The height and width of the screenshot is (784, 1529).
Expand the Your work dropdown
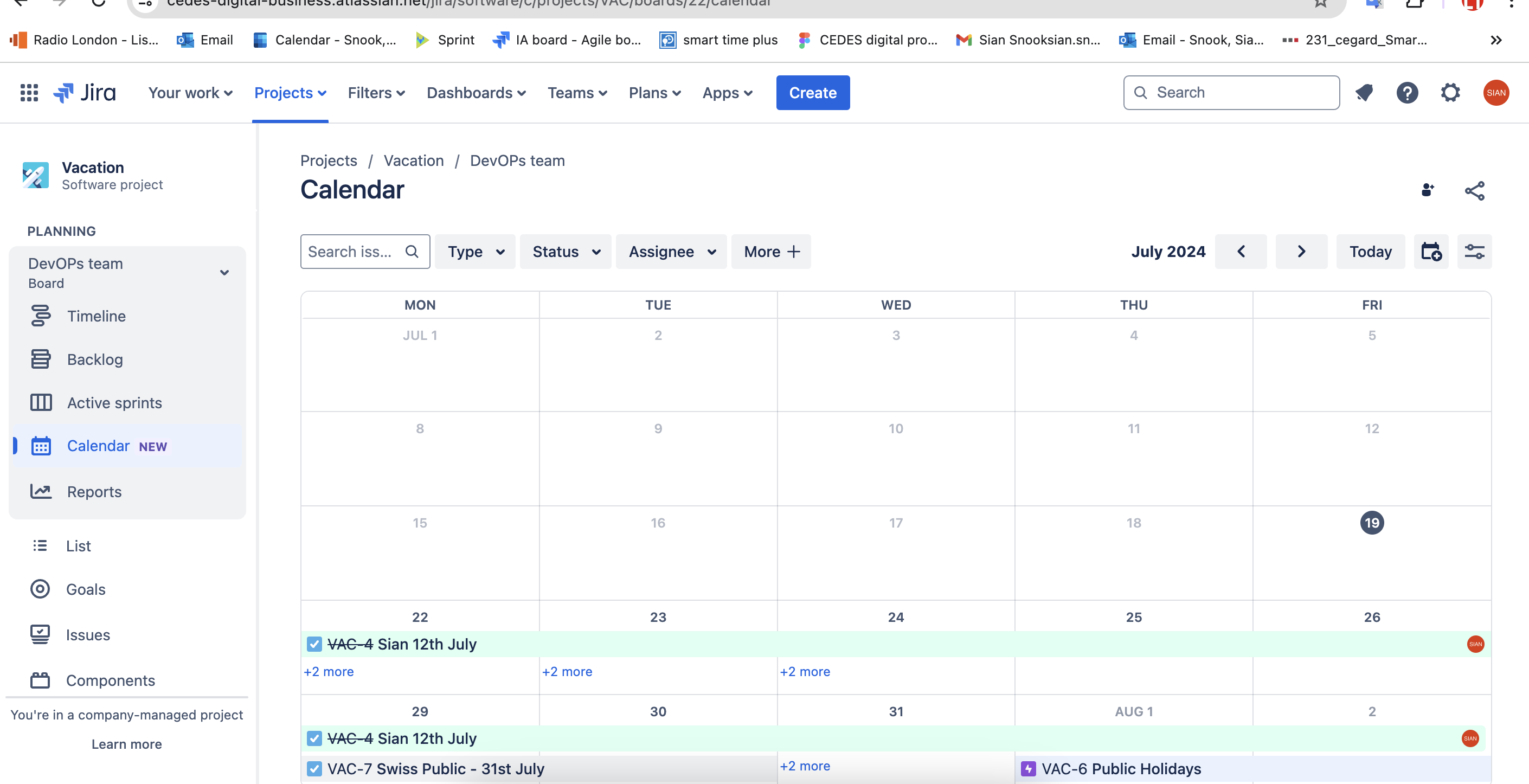[x=190, y=93]
